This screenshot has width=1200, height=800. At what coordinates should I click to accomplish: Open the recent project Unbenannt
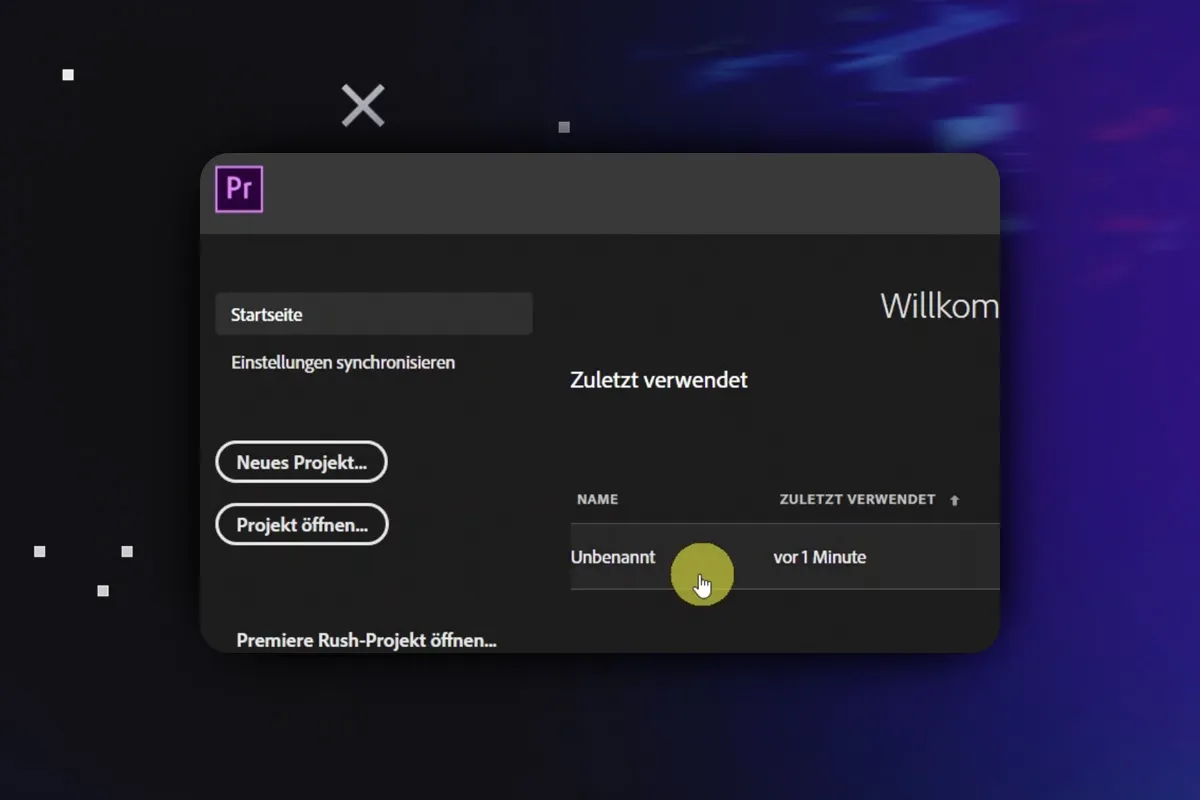click(x=613, y=557)
